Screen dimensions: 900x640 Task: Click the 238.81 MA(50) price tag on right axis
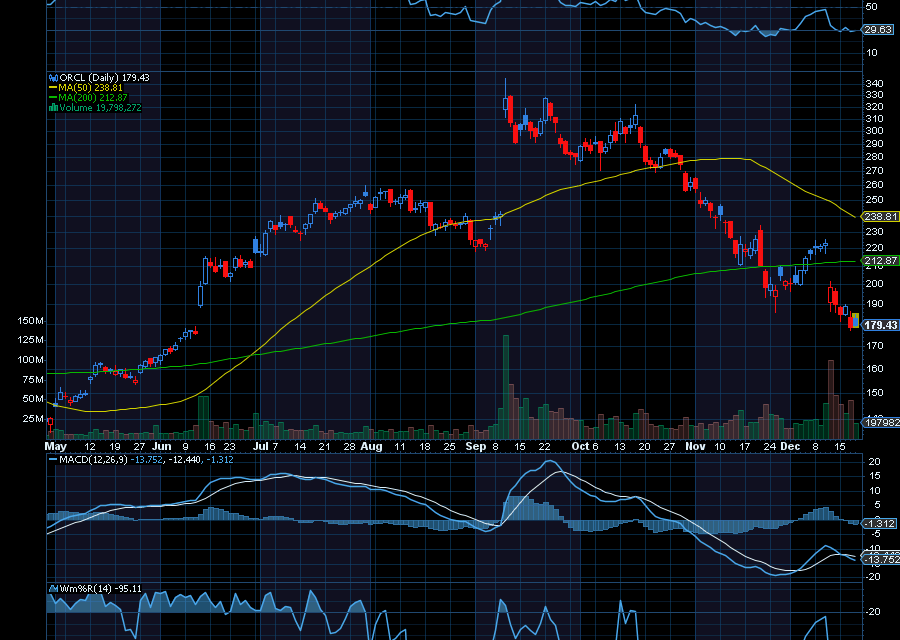878,215
